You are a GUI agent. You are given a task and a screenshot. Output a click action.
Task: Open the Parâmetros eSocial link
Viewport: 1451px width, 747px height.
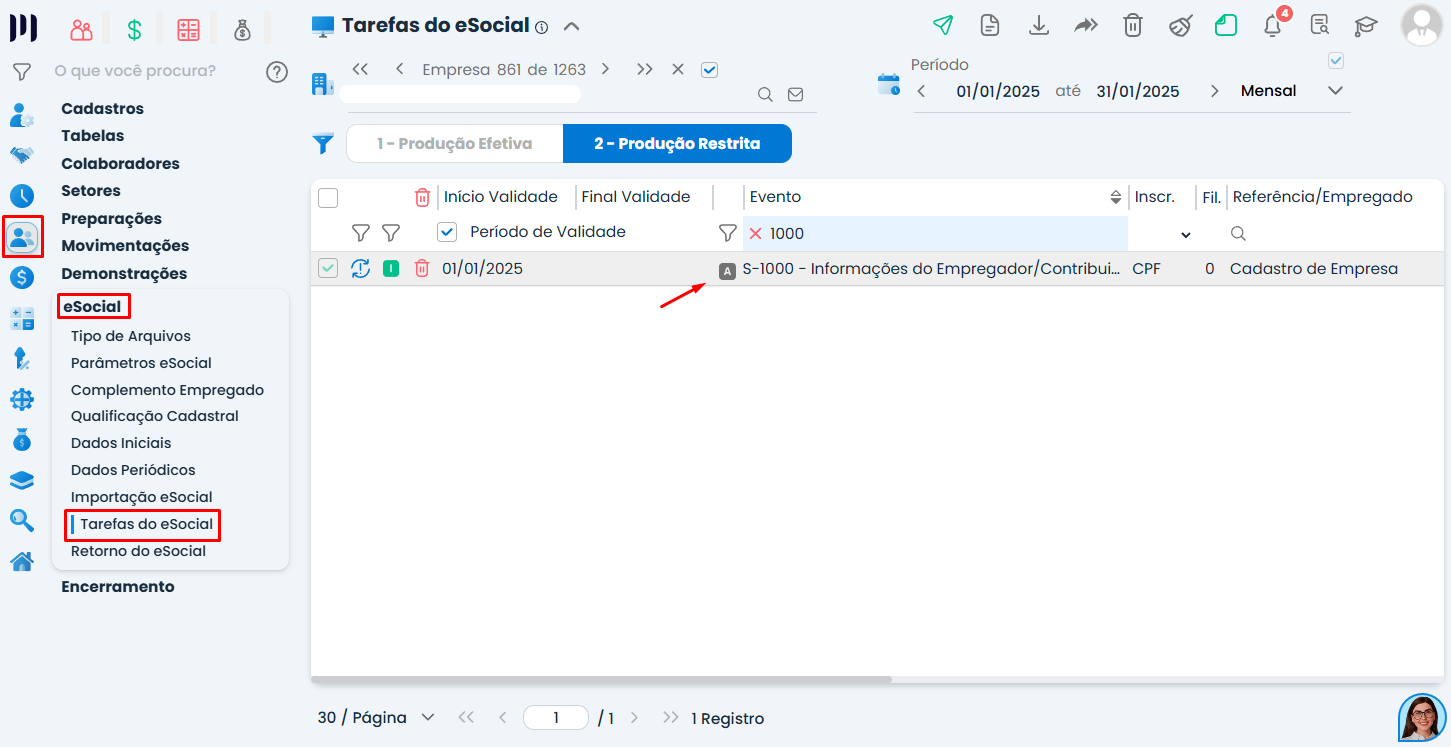tap(141, 363)
